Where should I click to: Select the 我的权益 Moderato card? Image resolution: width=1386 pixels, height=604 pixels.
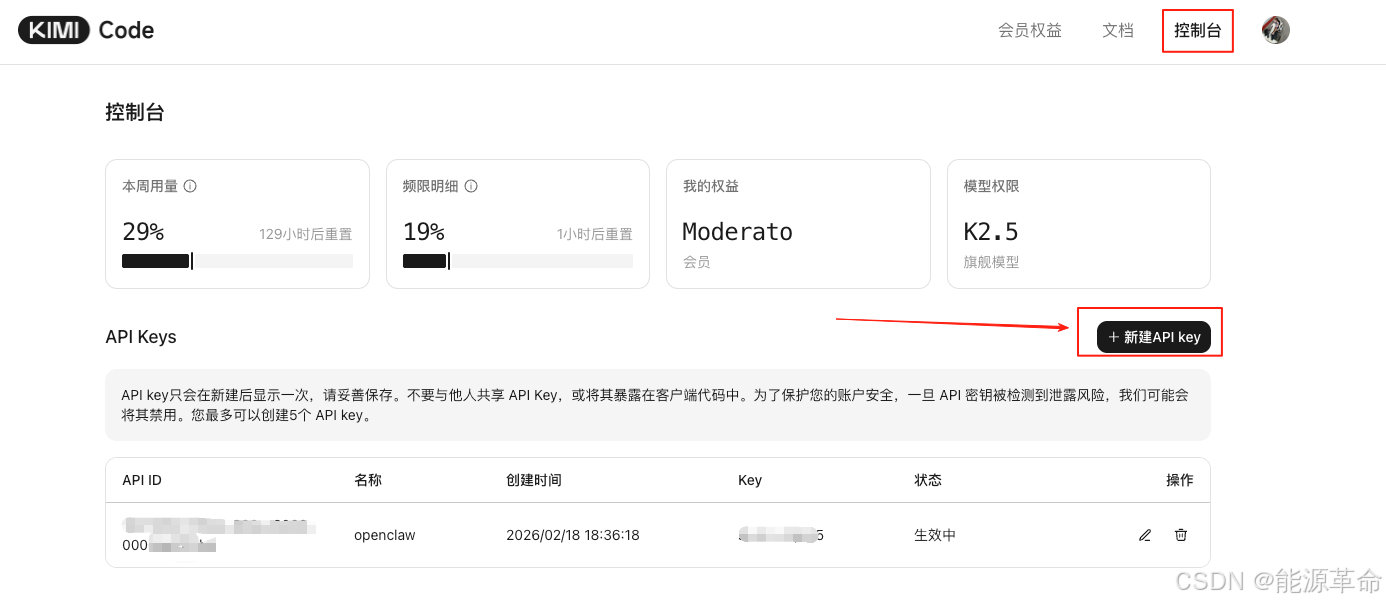click(x=798, y=224)
